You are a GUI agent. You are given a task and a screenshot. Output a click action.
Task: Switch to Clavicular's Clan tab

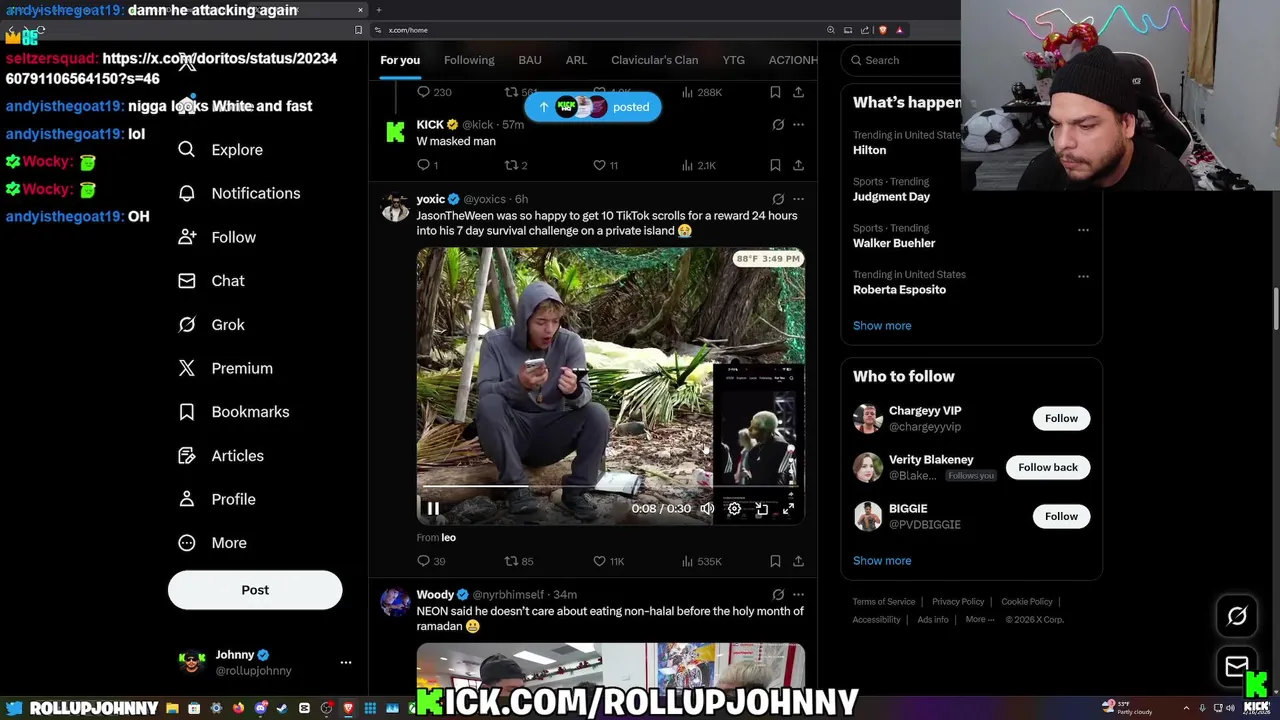tap(655, 60)
